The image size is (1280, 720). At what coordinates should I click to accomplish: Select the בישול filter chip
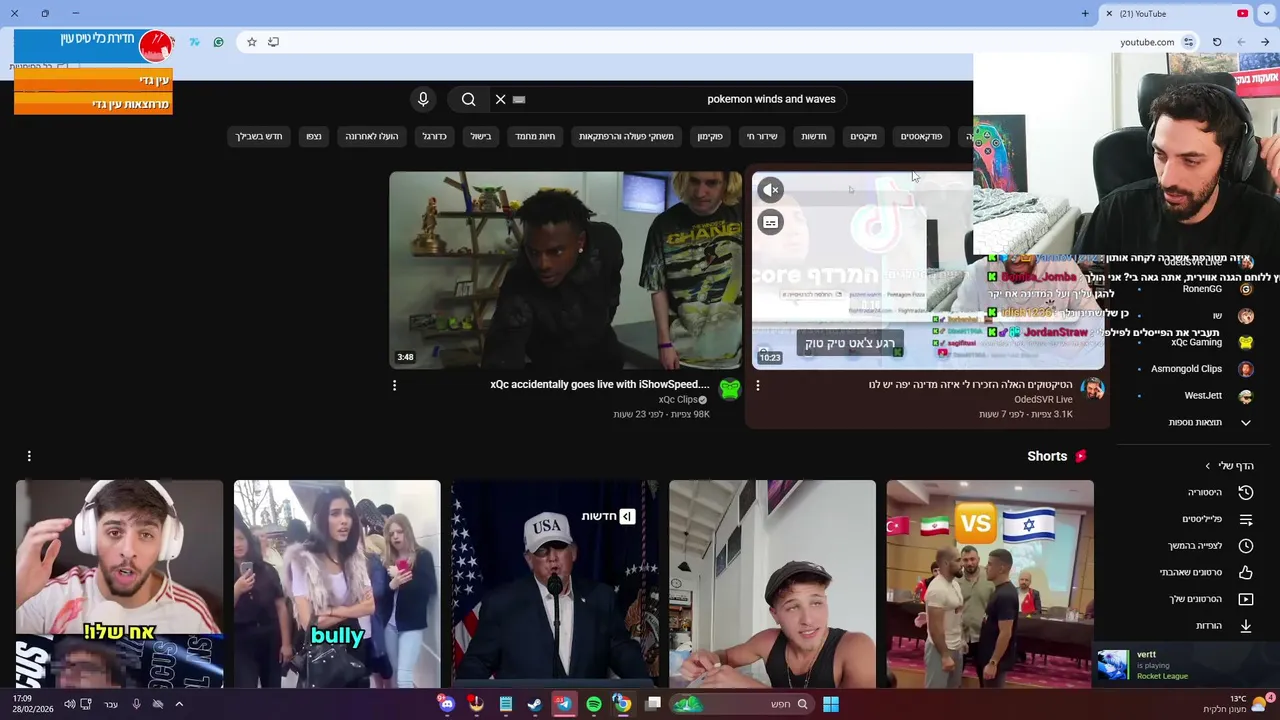(x=481, y=136)
